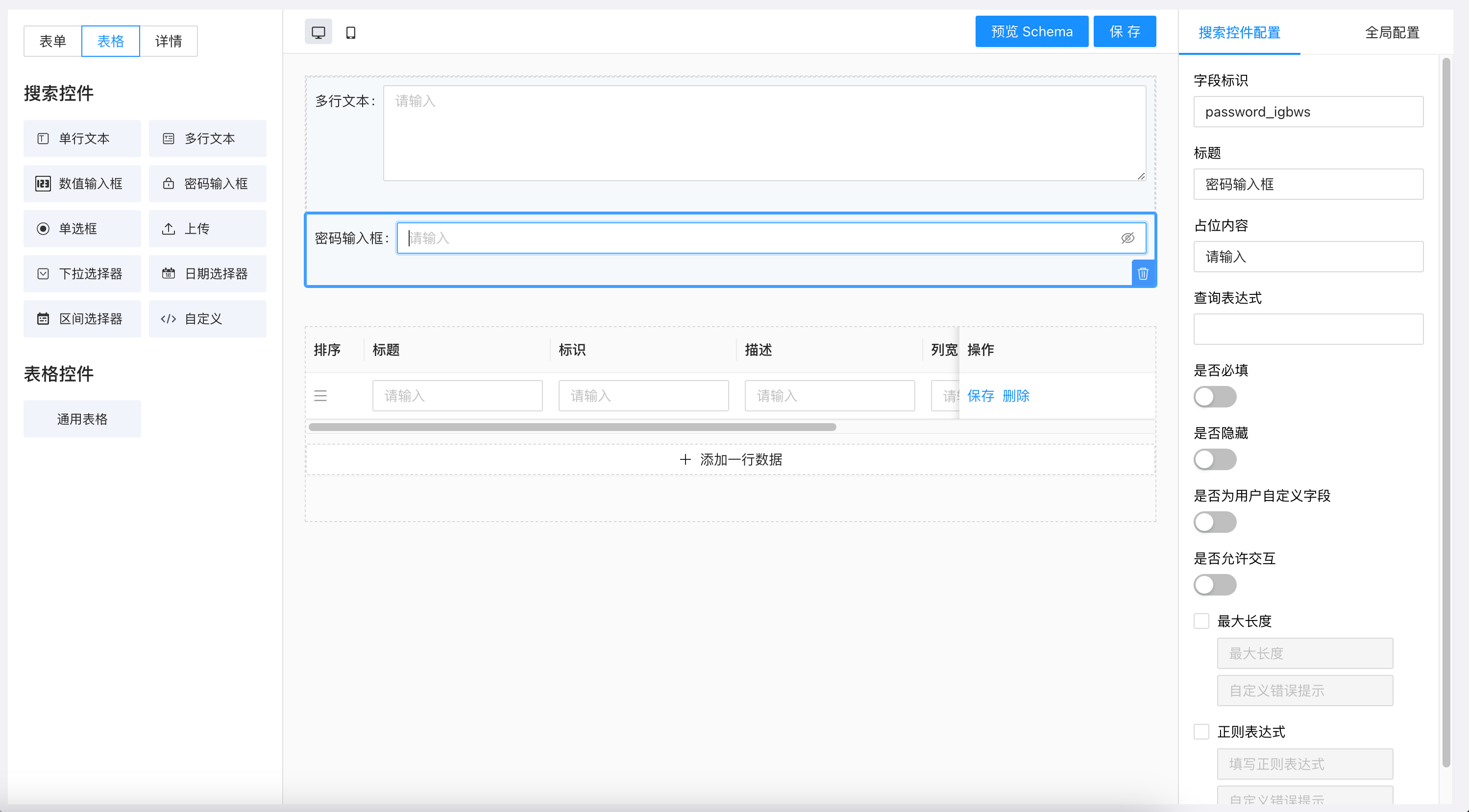Click the table's horizontal scrollbar
This screenshot has height=812, width=1469.
tap(572, 427)
